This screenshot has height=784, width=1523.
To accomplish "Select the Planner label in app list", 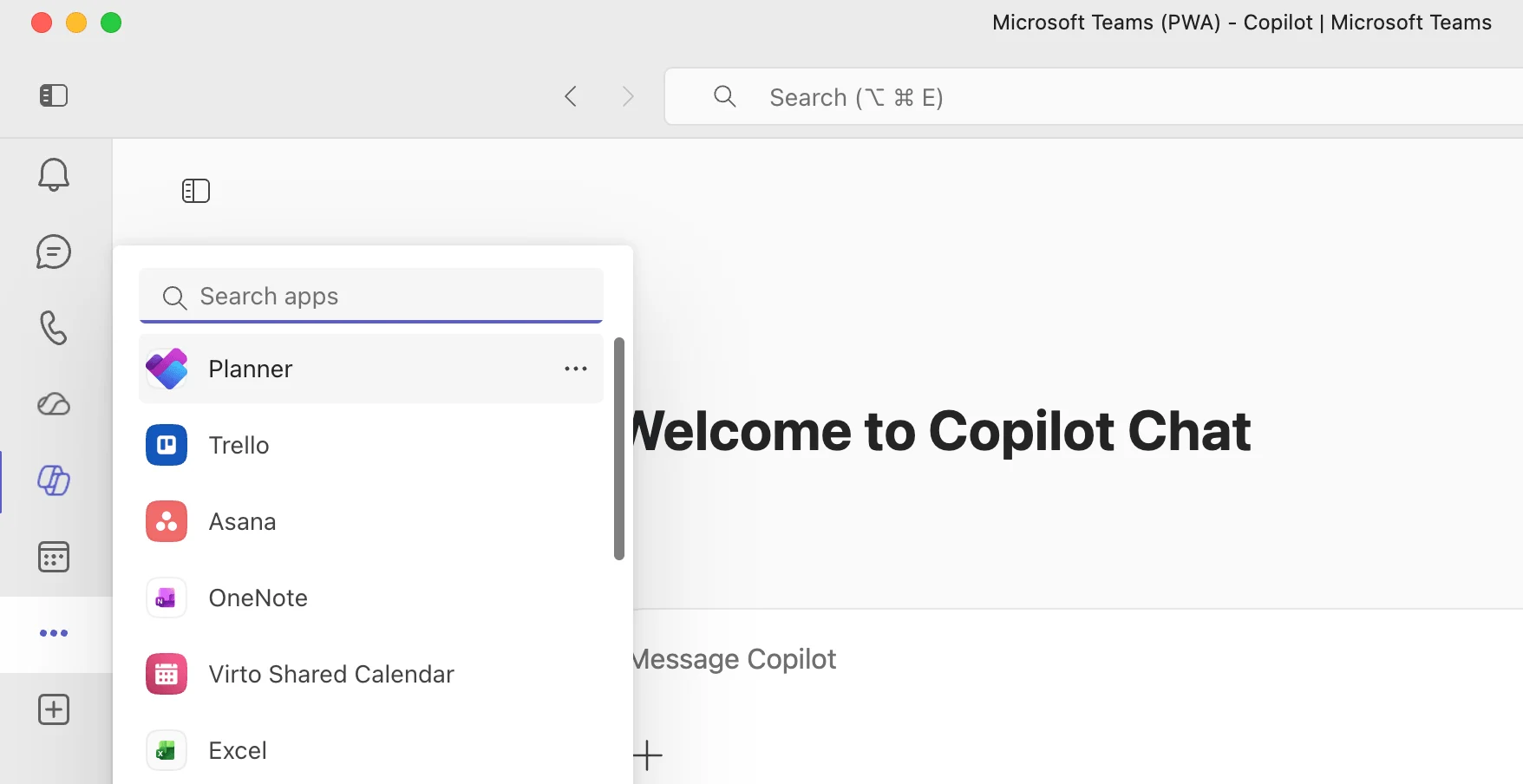I will pos(251,369).
